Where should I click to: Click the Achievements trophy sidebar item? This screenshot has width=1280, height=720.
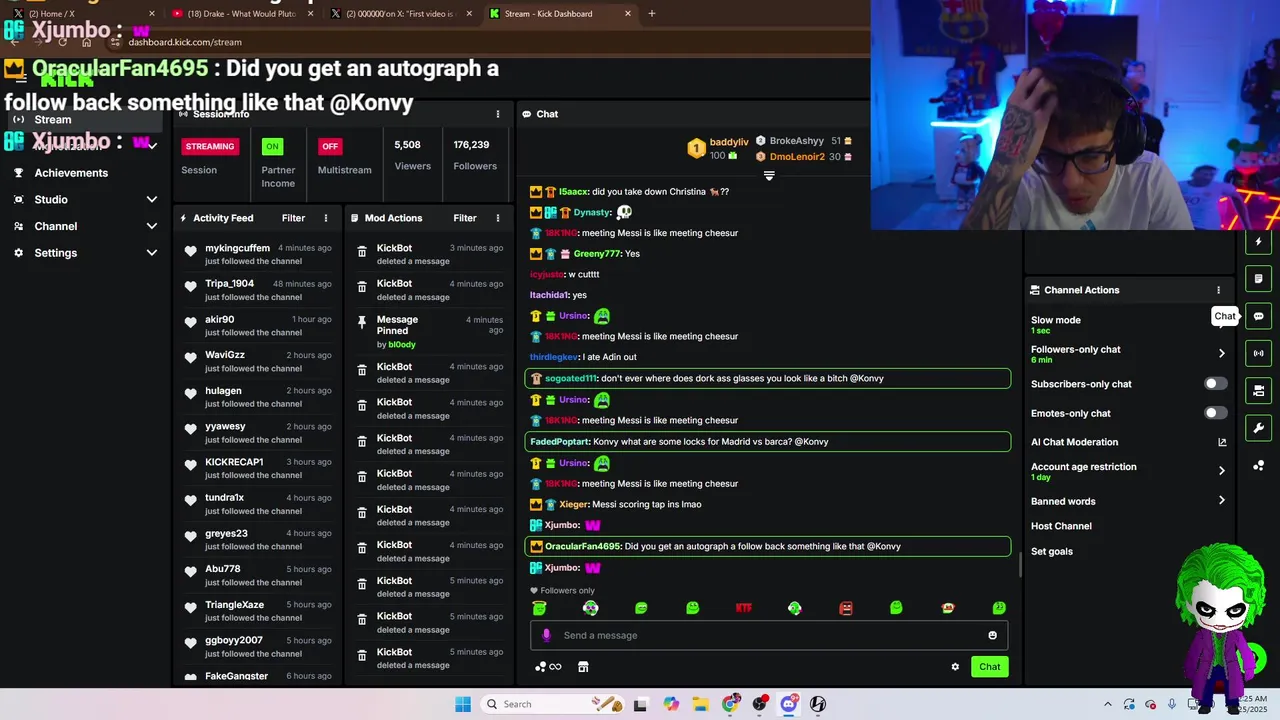(71, 173)
